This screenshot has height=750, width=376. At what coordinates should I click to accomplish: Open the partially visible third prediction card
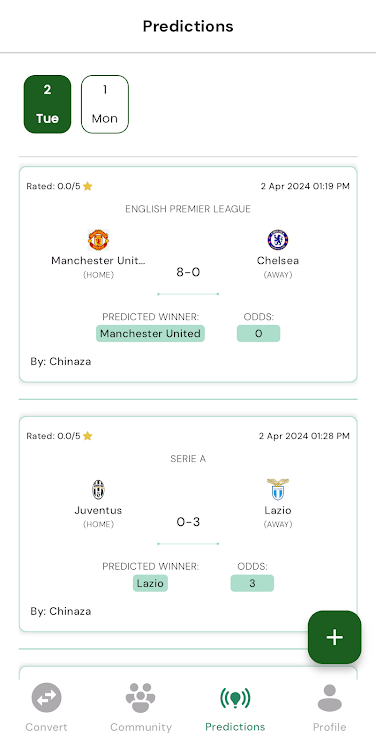[188, 673]
